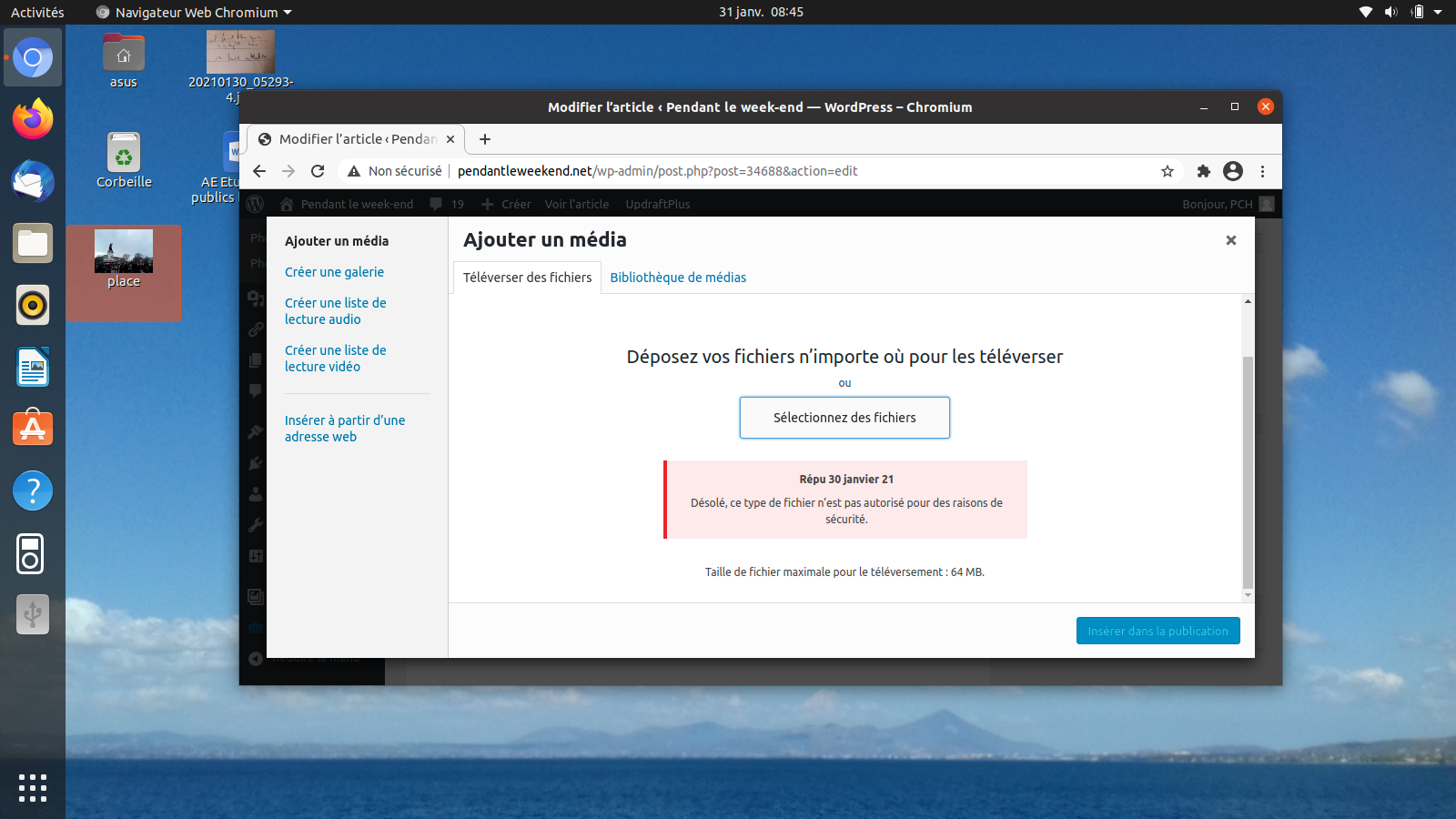Click the media dialog vertical scrollbar
This screenshot has width=1456, height=819.
(1248, 473)
